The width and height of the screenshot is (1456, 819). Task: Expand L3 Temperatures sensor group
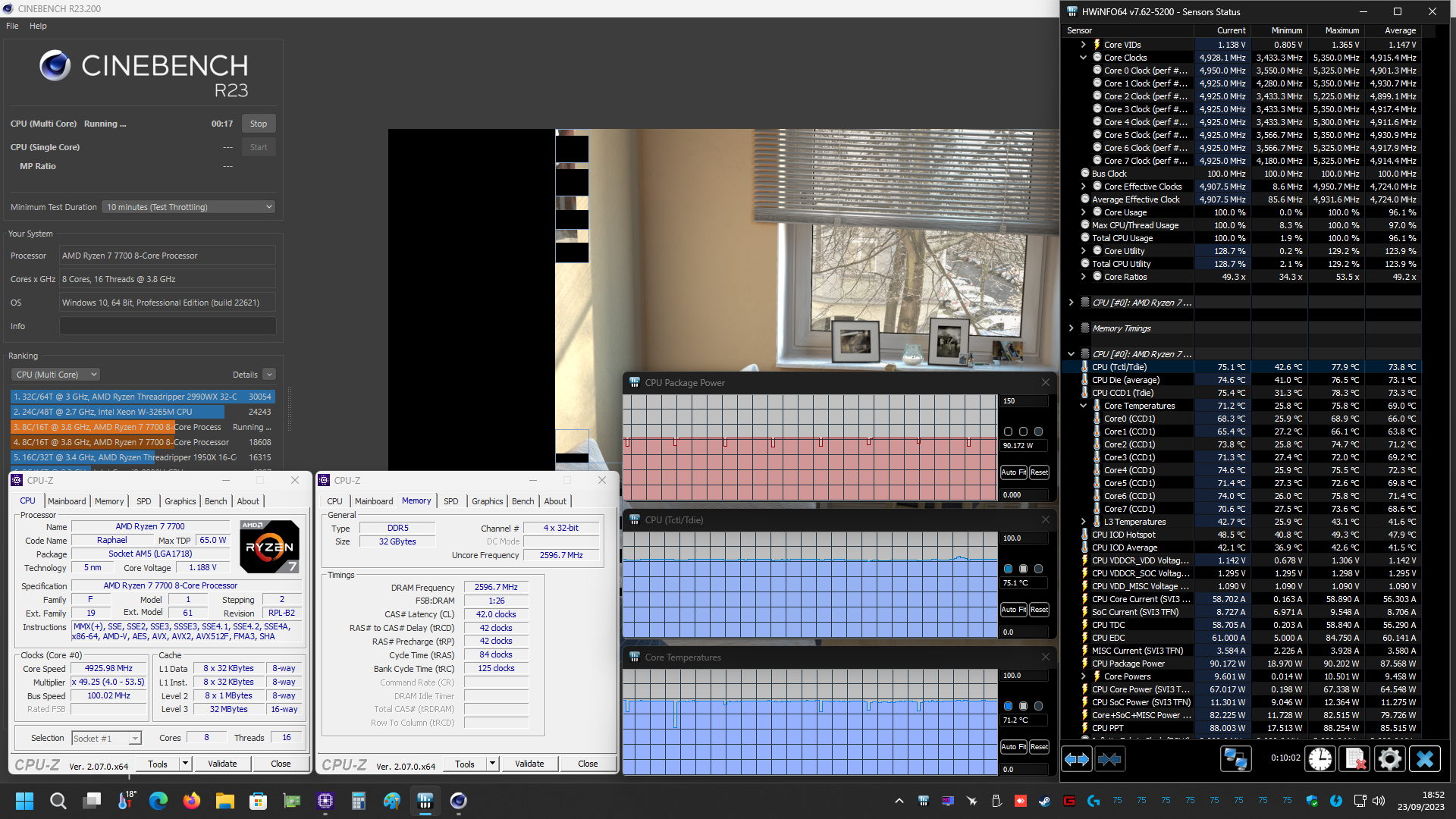click(1084, 522)
